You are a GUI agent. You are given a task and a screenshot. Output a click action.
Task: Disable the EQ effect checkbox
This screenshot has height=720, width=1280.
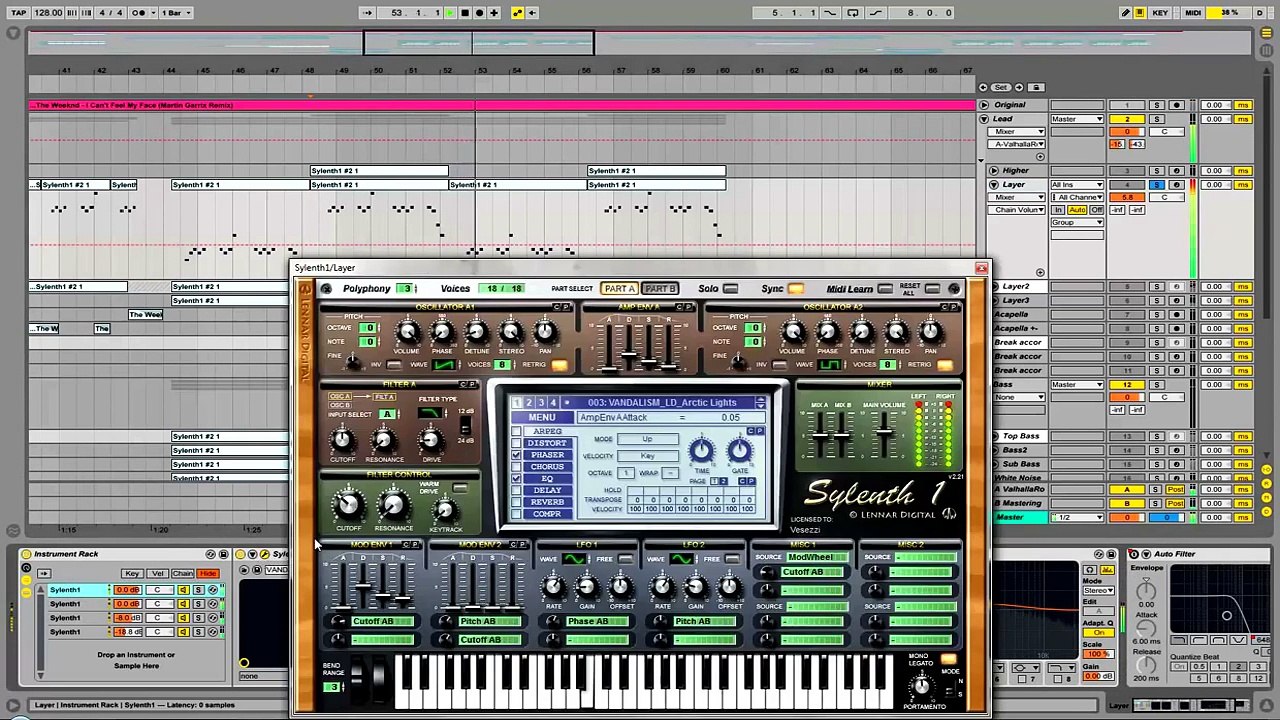point(516,479)
